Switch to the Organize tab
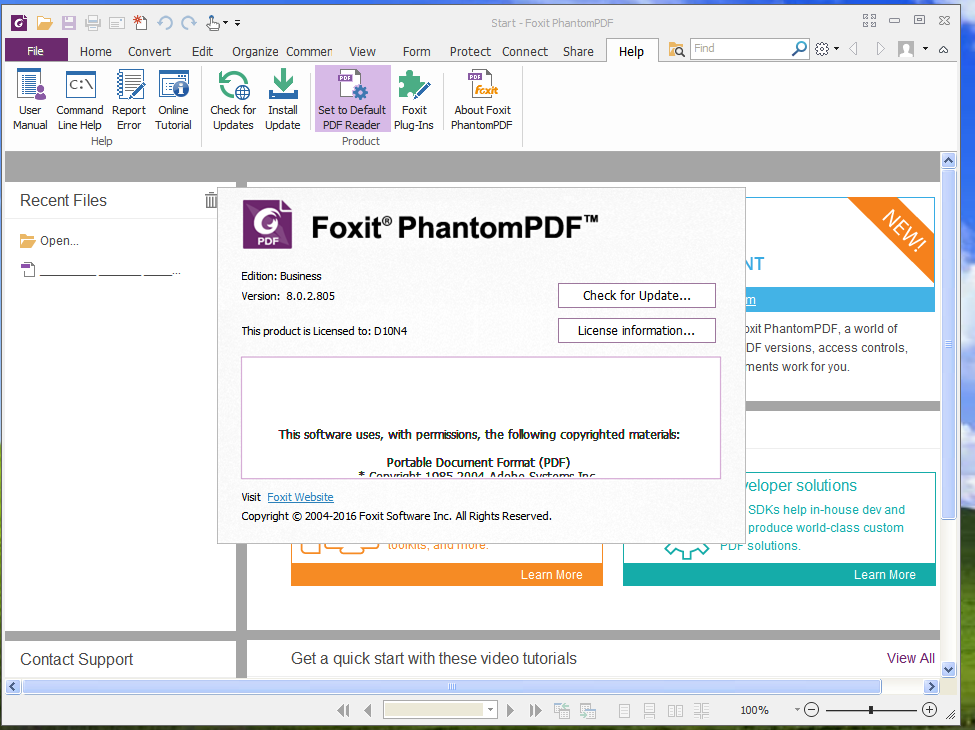This screenshot has width=975, height=730. tap(255, 52)
